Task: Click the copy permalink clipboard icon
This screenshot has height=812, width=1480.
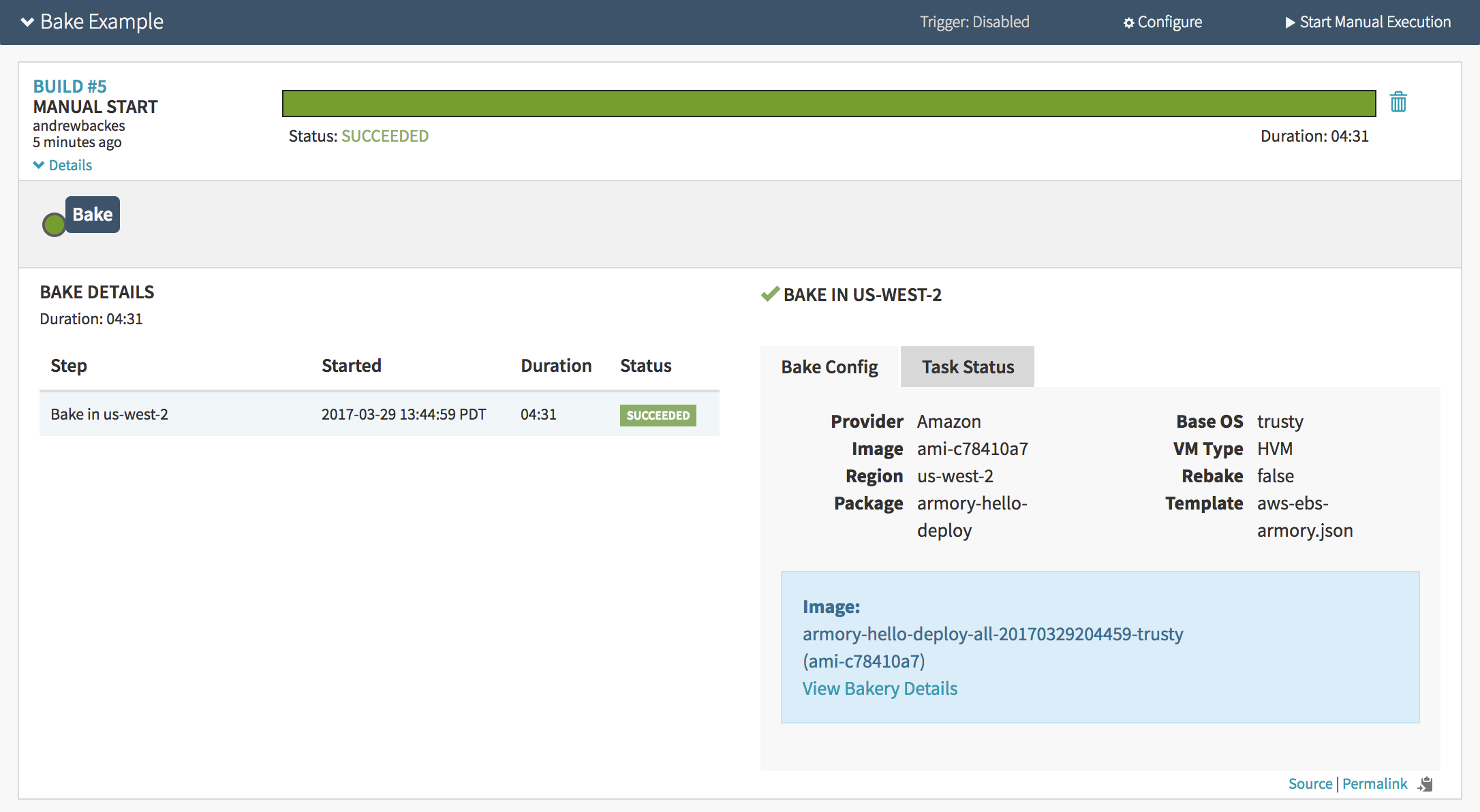Action: pyautogui.click(x=1425, y=784)
